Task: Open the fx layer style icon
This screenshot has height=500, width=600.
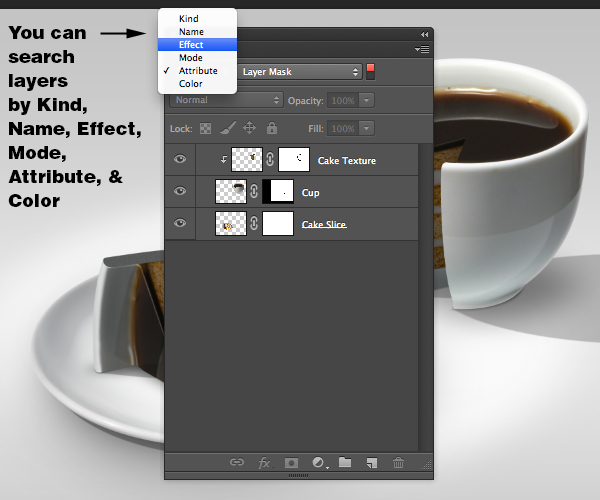Action: click(x=265, y=463)
